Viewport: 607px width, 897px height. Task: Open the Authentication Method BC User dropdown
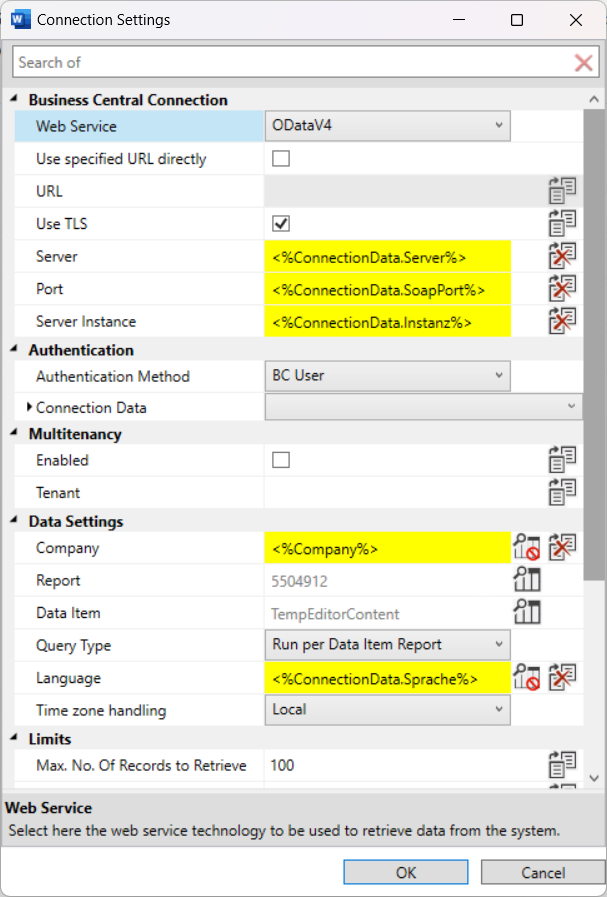click(x=387, y=376)
